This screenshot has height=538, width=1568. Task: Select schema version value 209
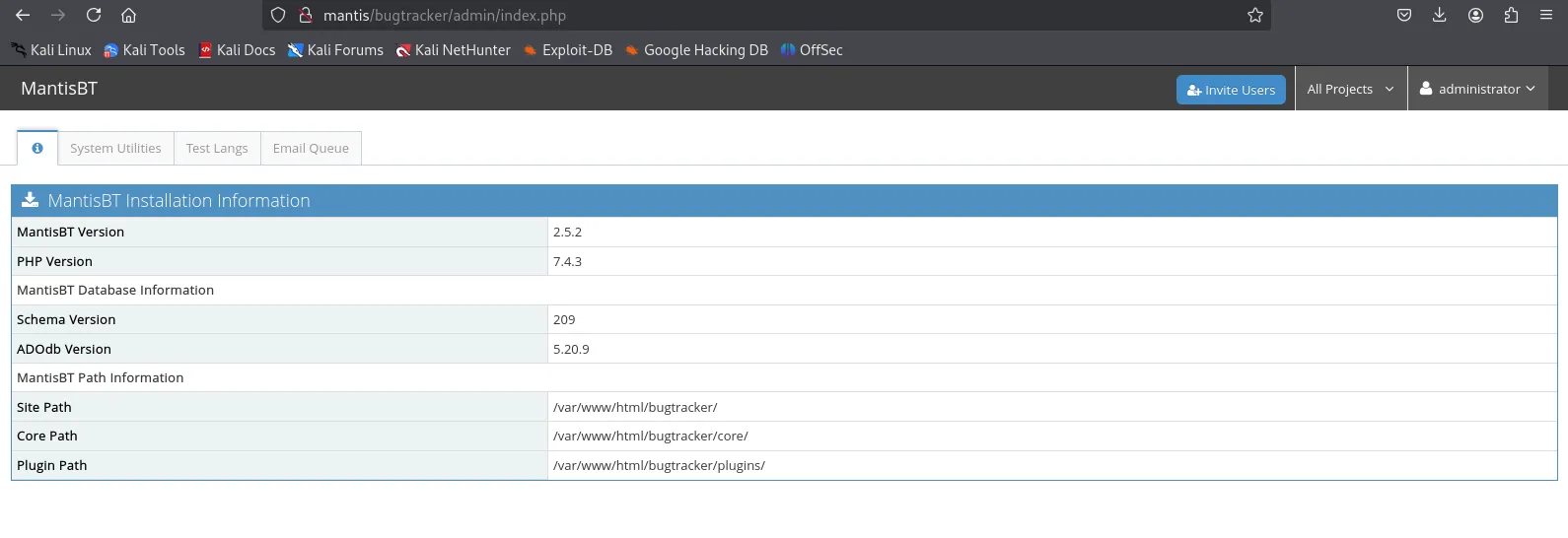coord(564,320)
